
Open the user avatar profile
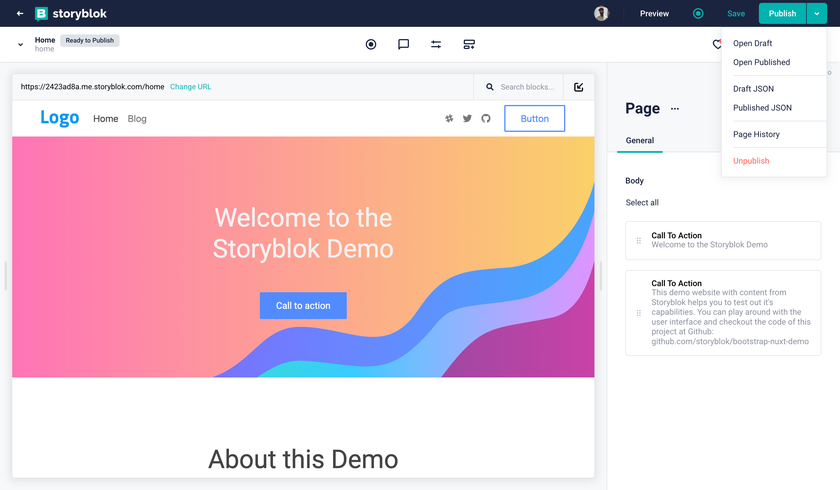(602, 13)
